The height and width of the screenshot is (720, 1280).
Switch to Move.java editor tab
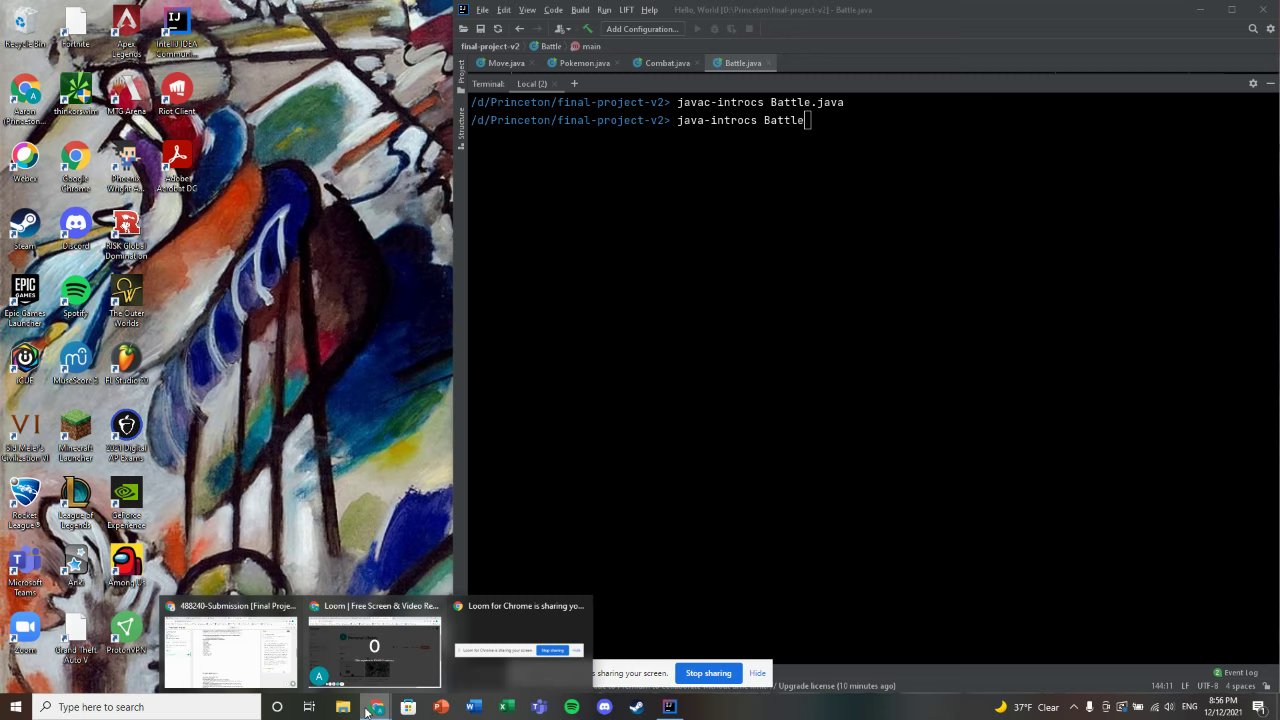[506, 63]
